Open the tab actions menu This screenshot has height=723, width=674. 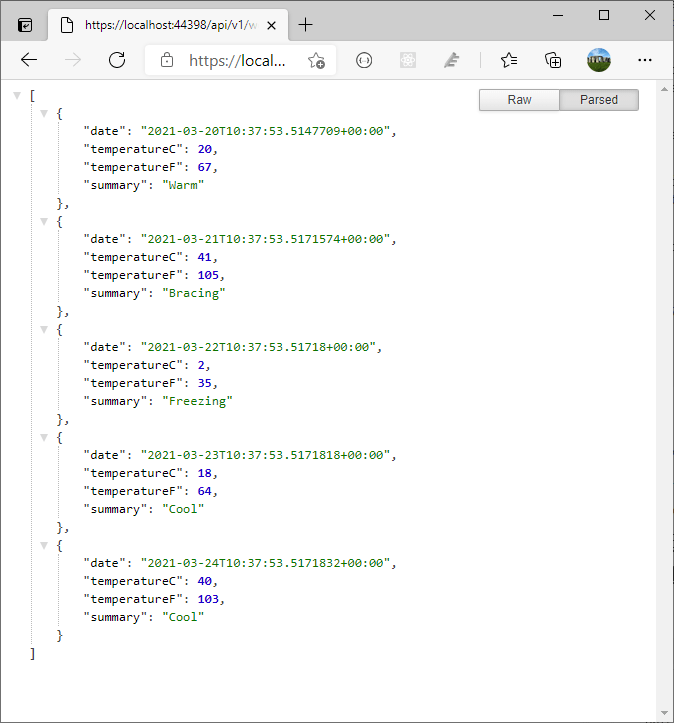click(25, 25)
